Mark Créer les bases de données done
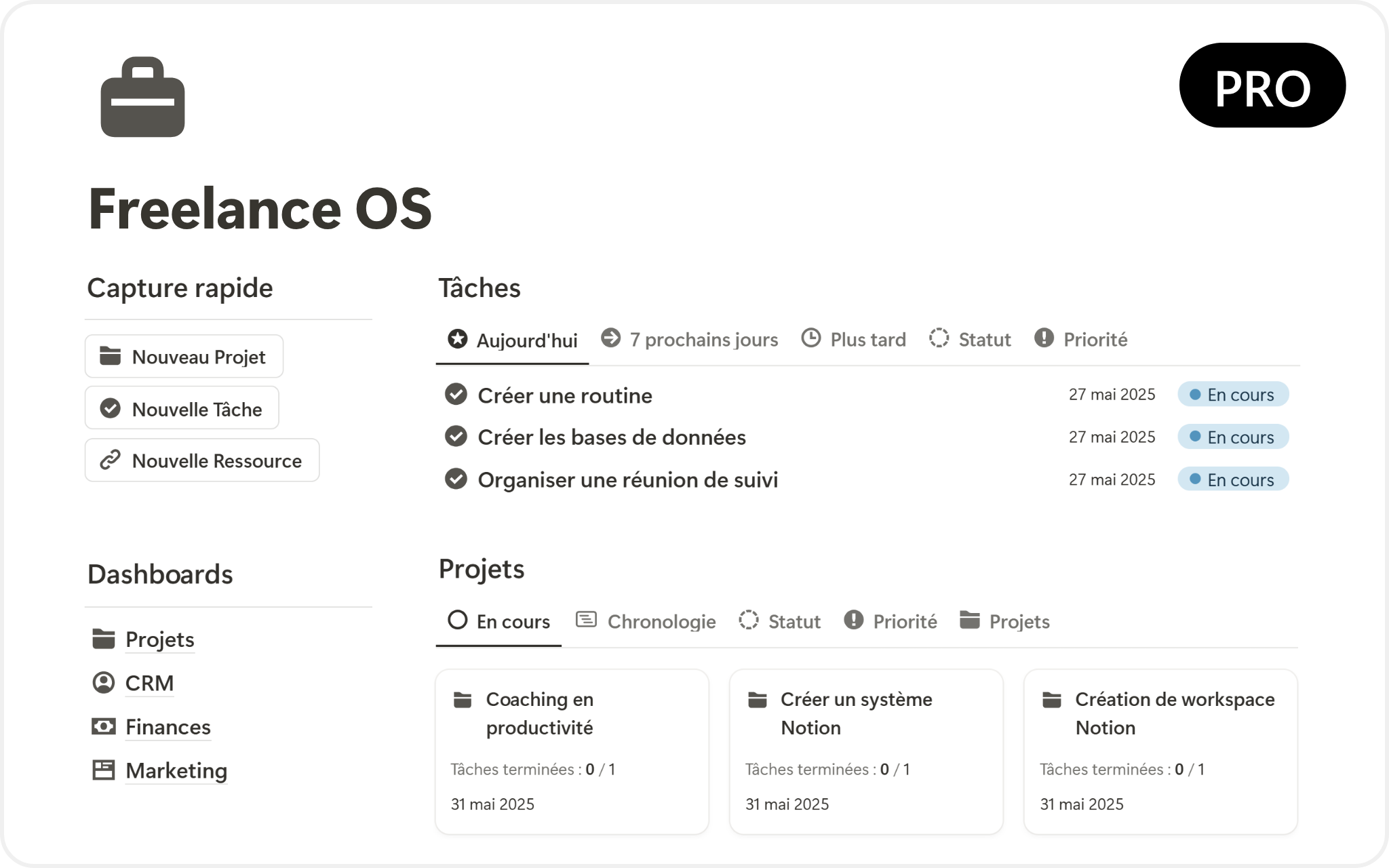The width and height of the screenshot is (1389, 868). [456, 436]
